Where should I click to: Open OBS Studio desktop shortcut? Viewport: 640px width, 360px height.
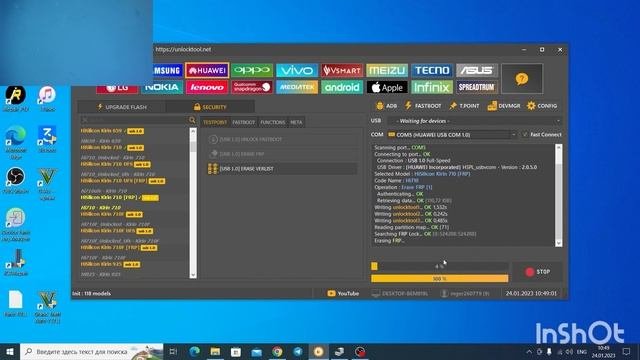(16, 181)
